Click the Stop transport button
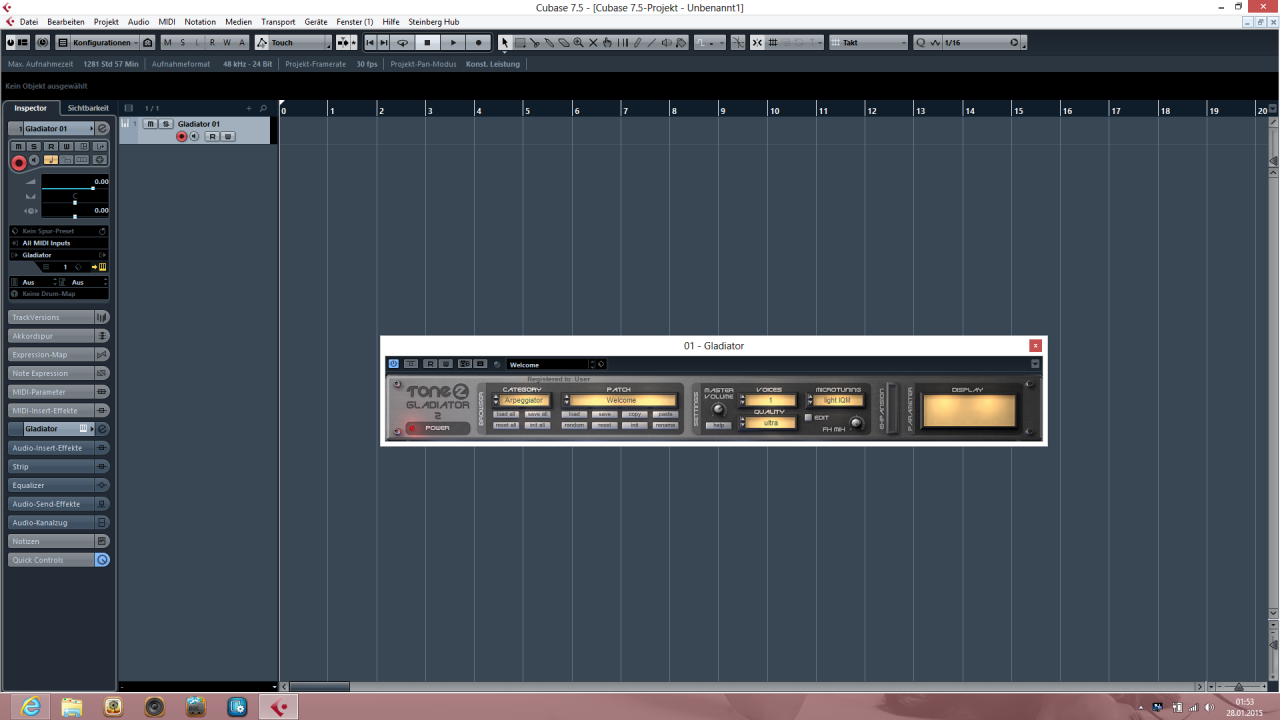1280x720 pixels. pyautogui.click(x=427, y=43)
